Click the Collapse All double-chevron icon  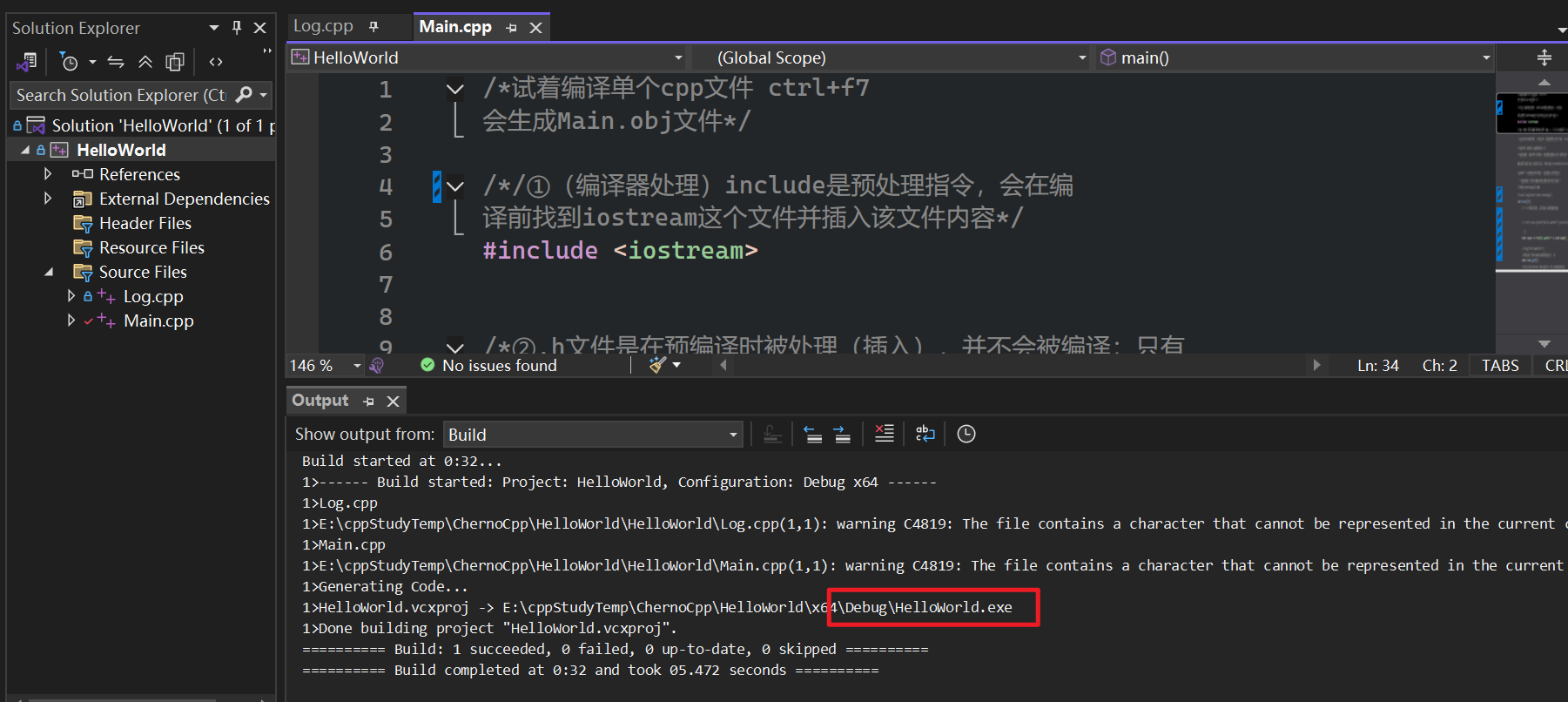[145, 62]
